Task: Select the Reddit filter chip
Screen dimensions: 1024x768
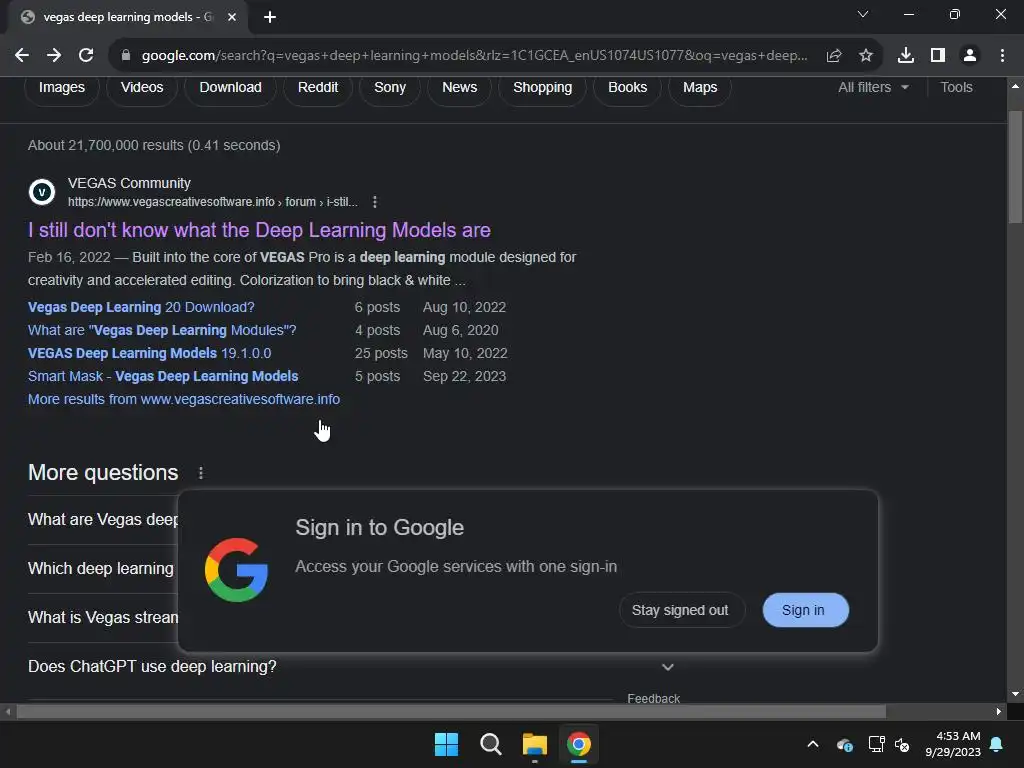Action: coord(318,88)
